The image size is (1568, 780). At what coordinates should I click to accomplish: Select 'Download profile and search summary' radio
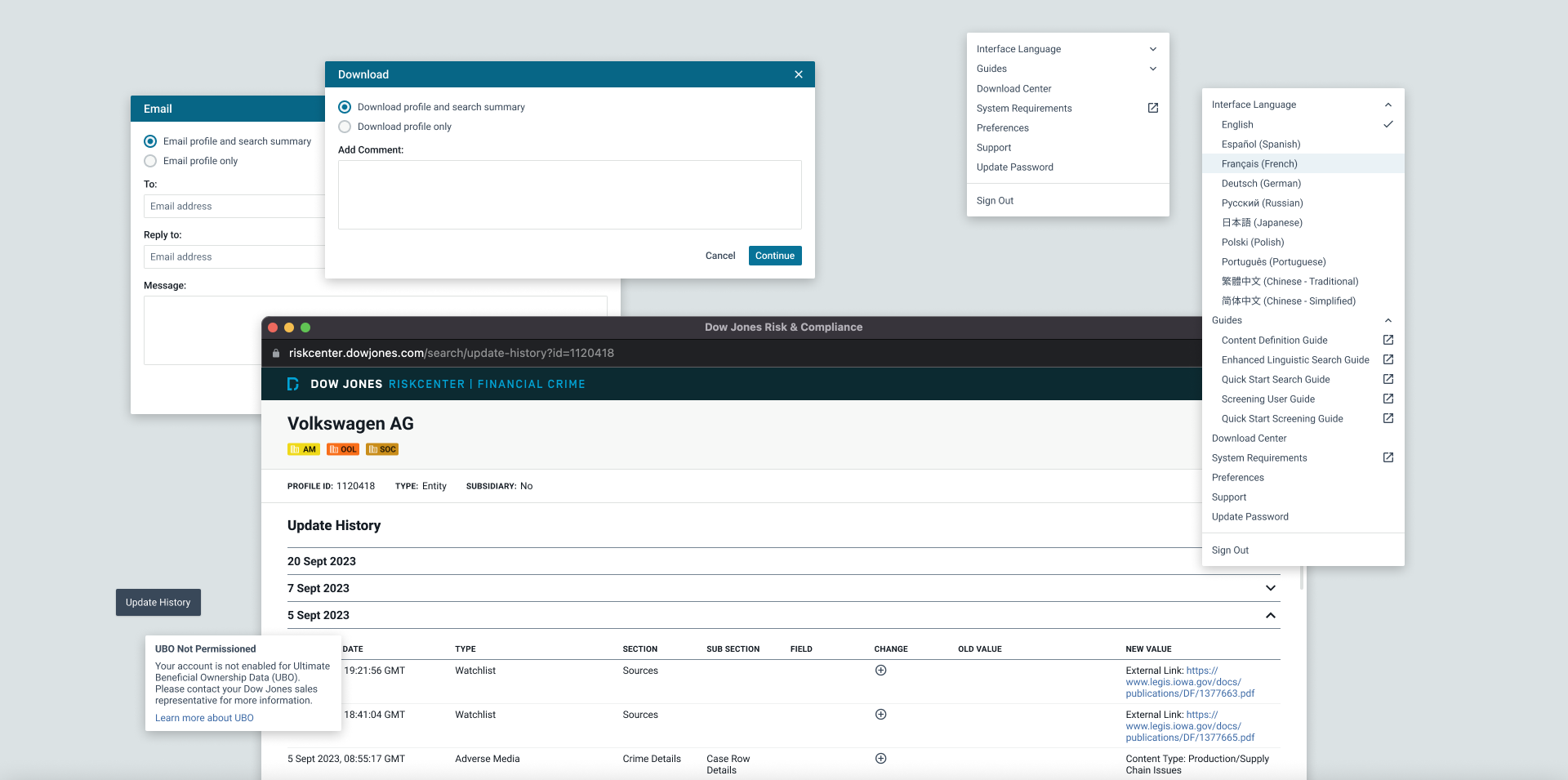click(345, 107)
